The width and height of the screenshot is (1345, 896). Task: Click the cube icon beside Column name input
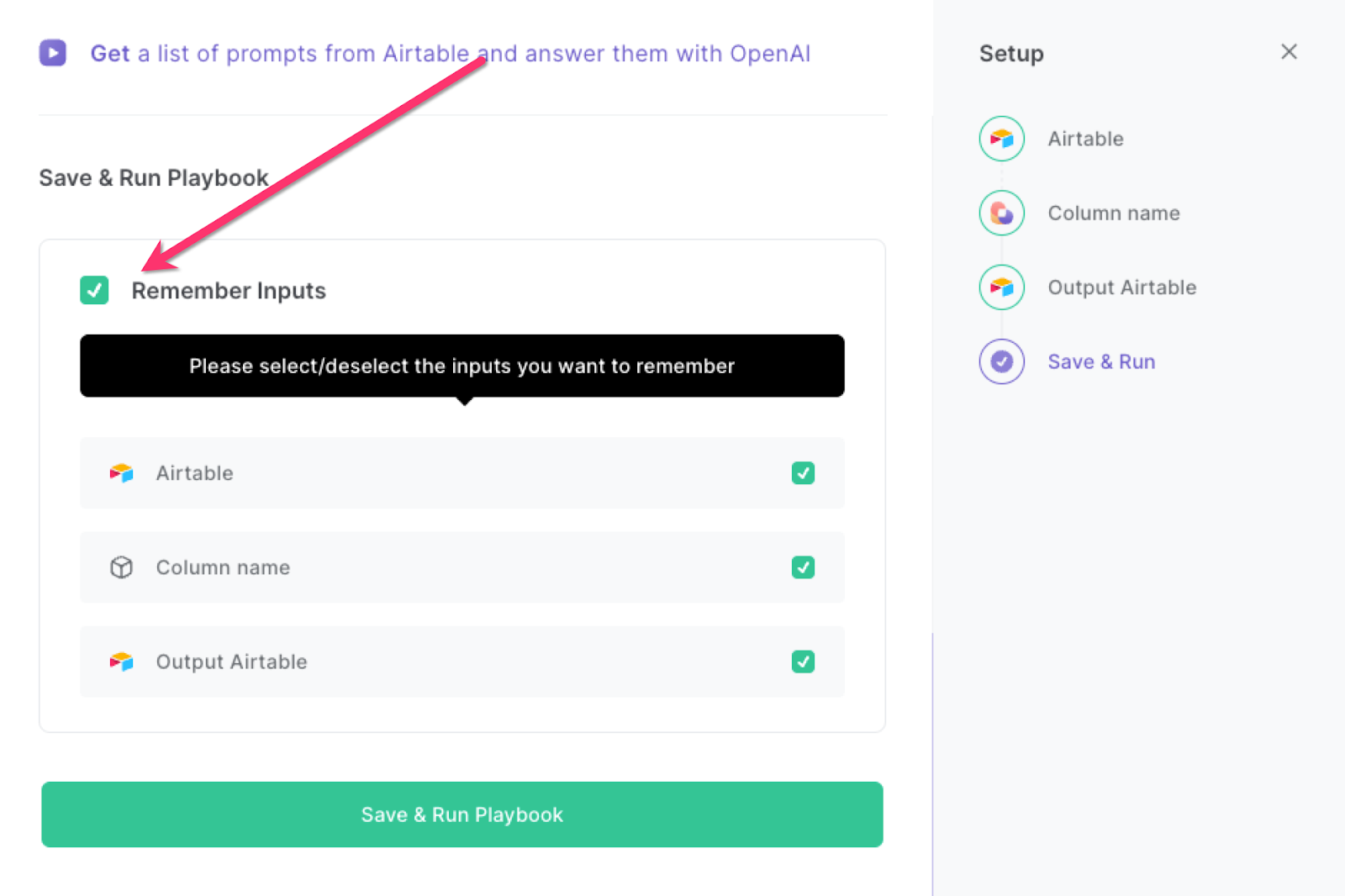point(121,567)
